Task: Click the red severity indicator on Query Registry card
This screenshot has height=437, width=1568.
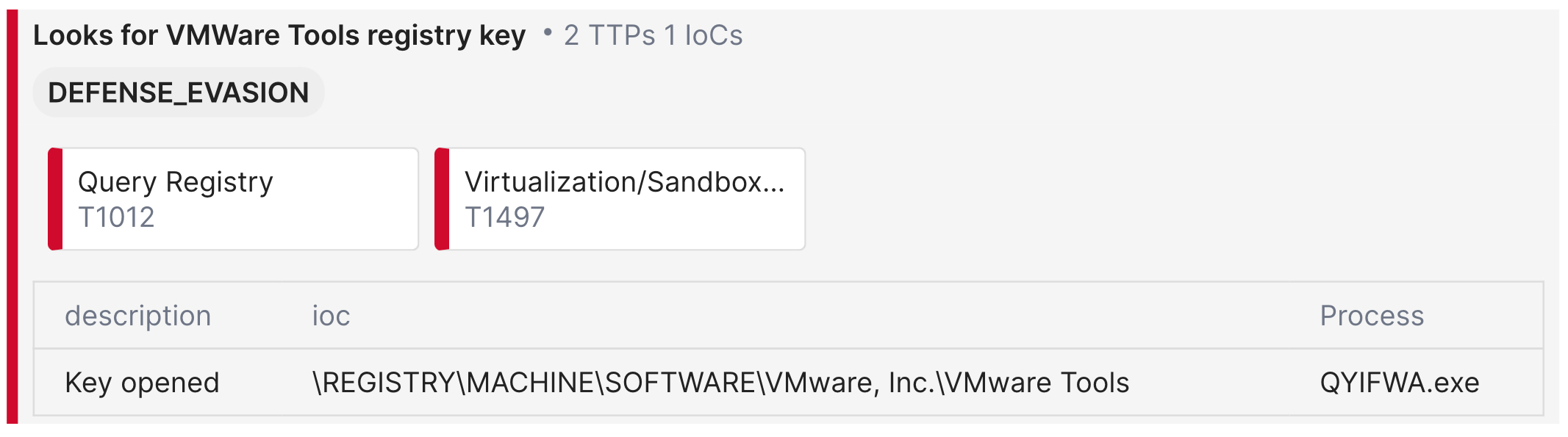Action: click(x=55, y=199)
